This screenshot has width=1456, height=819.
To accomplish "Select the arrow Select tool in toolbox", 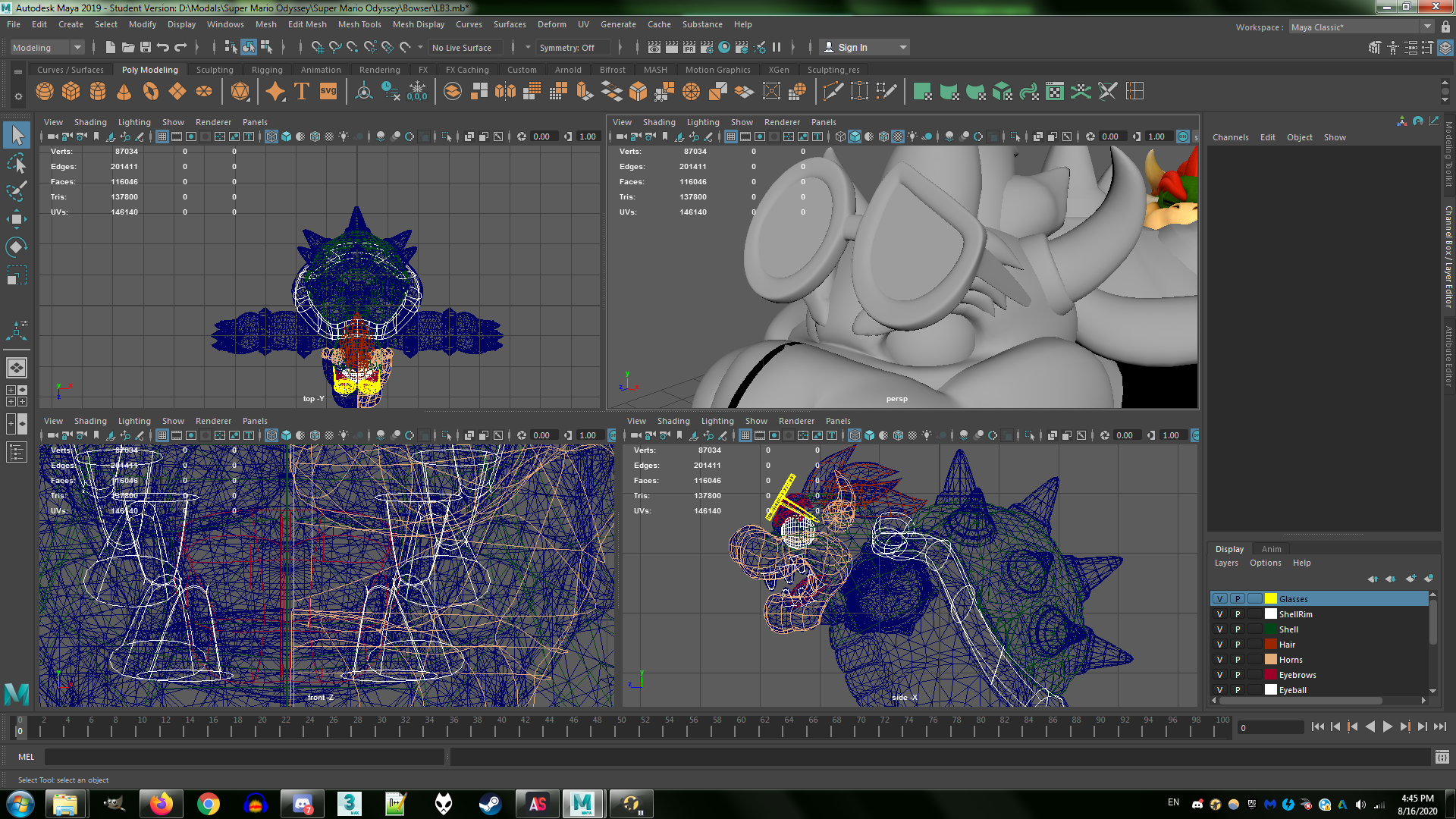I will 17,136.
